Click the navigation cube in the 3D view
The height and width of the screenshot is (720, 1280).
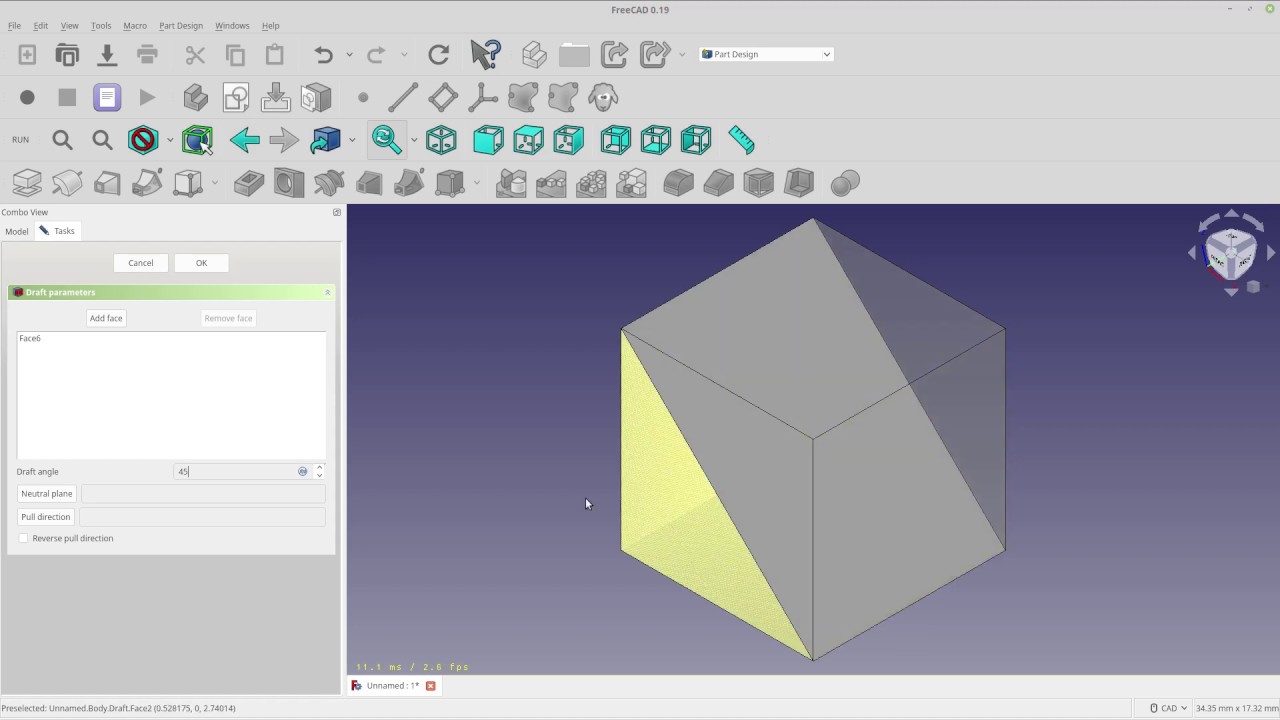[1231, 252]
